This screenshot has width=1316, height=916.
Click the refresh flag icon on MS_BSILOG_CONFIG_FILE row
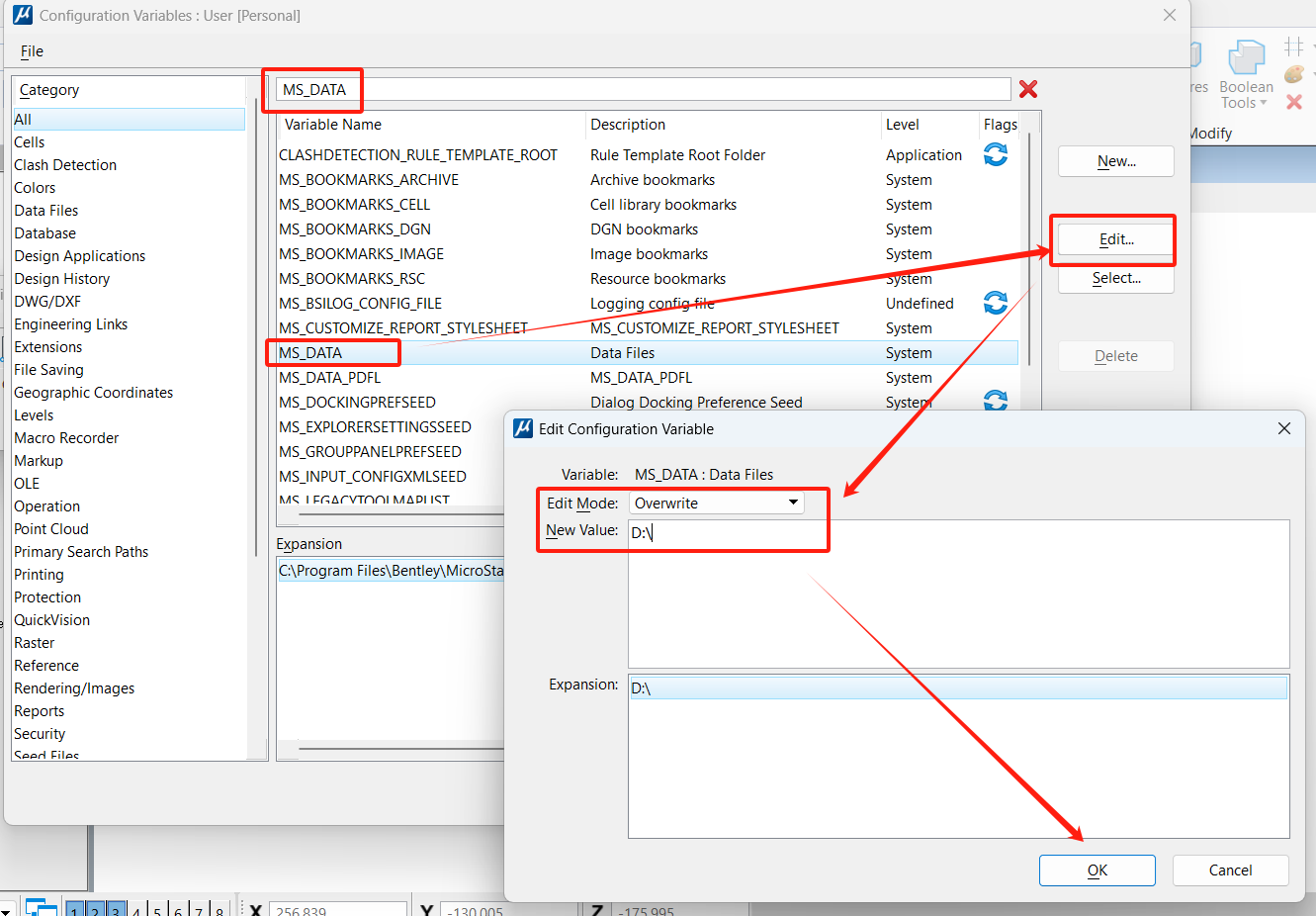tap(996, 303)
